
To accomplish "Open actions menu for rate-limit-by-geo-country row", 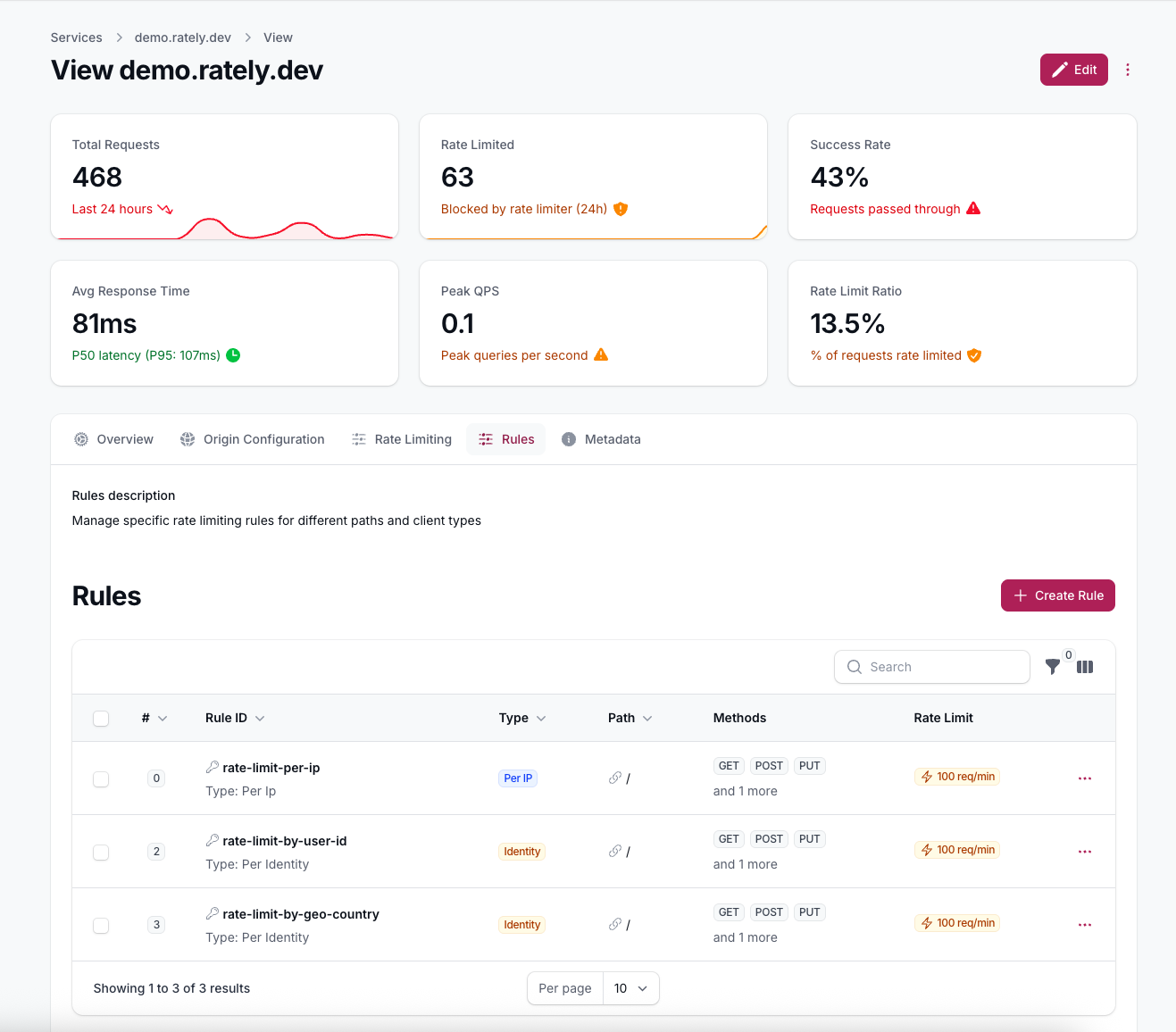I will 1085,925.
